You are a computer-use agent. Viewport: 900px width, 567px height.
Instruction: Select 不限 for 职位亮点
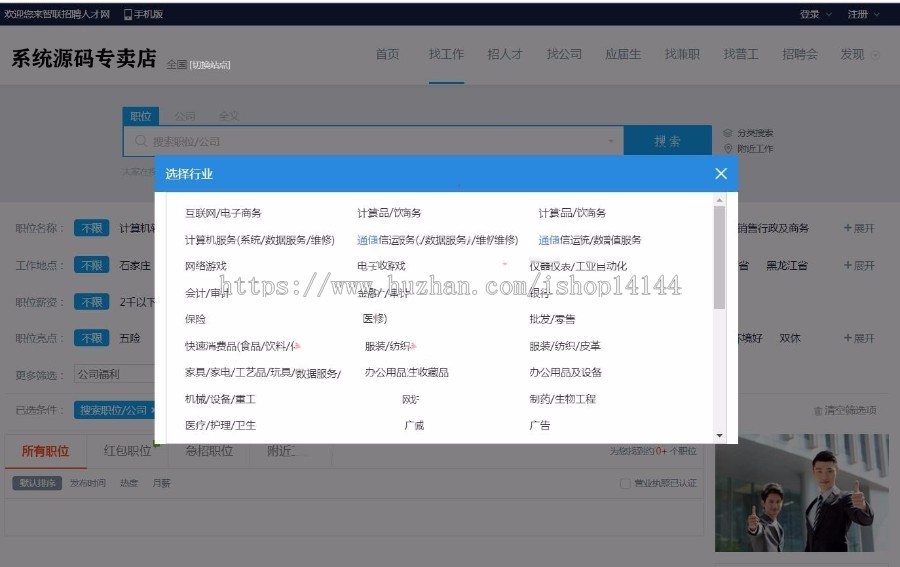pyautogui.click(x=91, y=338)
